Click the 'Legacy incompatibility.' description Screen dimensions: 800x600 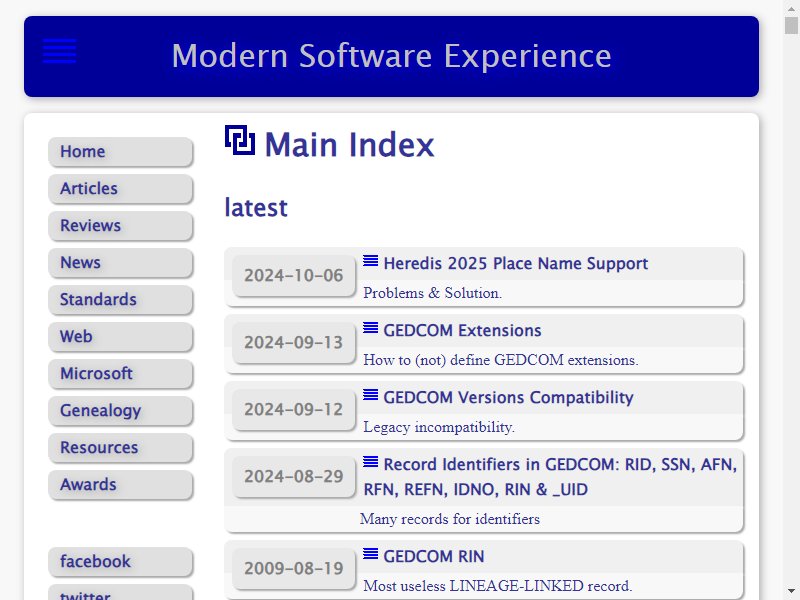click(439, 427)
